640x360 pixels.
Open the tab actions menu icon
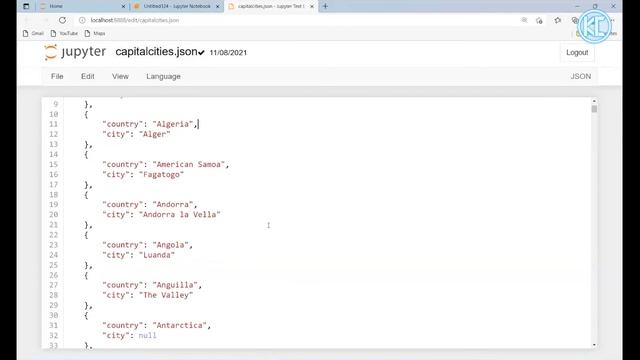point(26,6)
